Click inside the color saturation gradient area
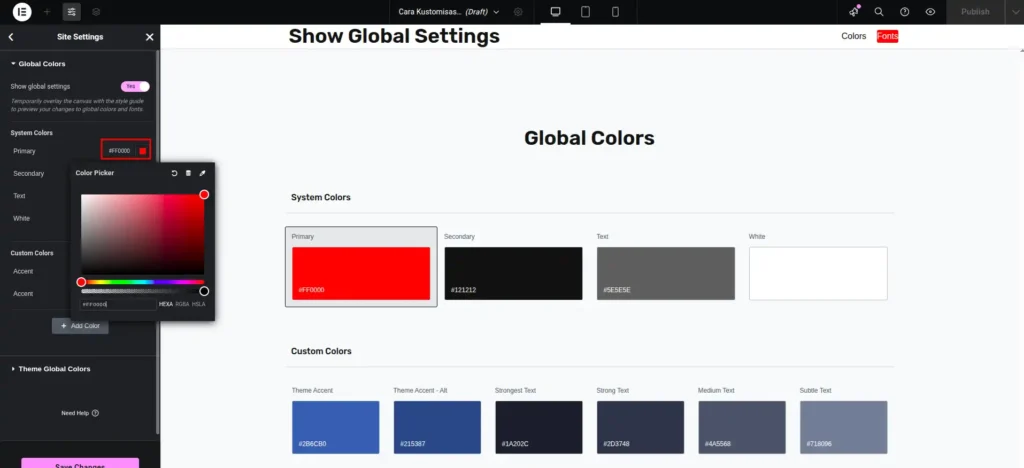Image resolution: width=1024 pixels, height=468 pixels. pyautogui.click(x=142, y=234)
